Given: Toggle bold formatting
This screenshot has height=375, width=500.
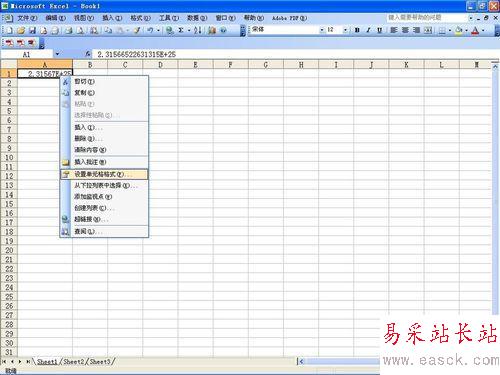Looking at the screenshot, I should [357, 30].
